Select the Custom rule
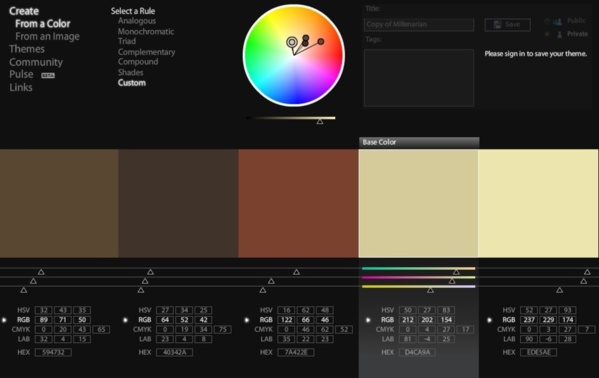 [x=132, y=83]
